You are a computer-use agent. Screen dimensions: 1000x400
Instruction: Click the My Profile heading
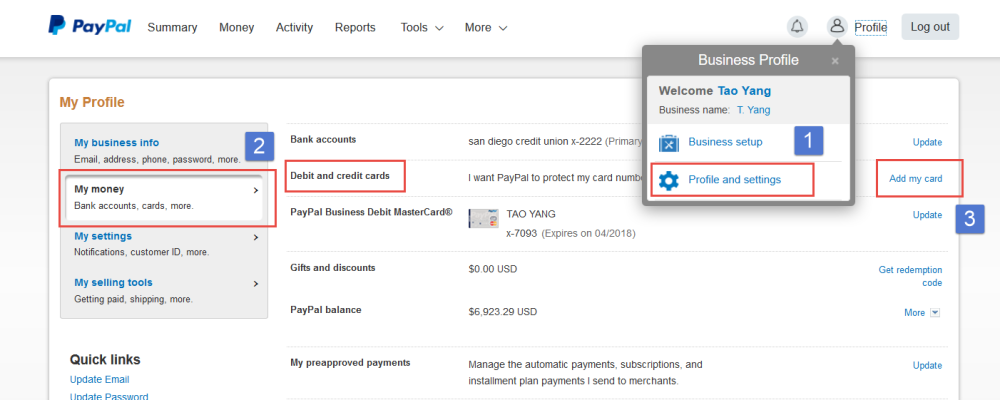pos(92,103)
